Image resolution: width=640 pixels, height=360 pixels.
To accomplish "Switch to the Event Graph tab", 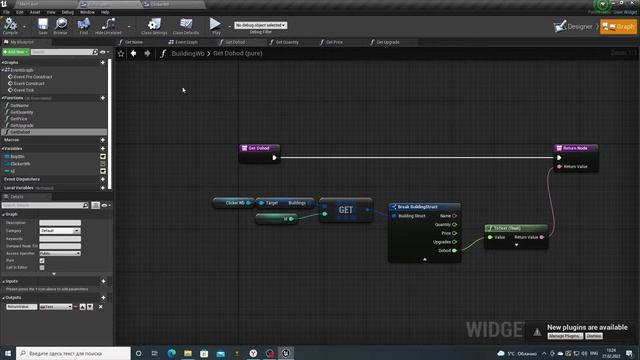I will click(186, 42).
